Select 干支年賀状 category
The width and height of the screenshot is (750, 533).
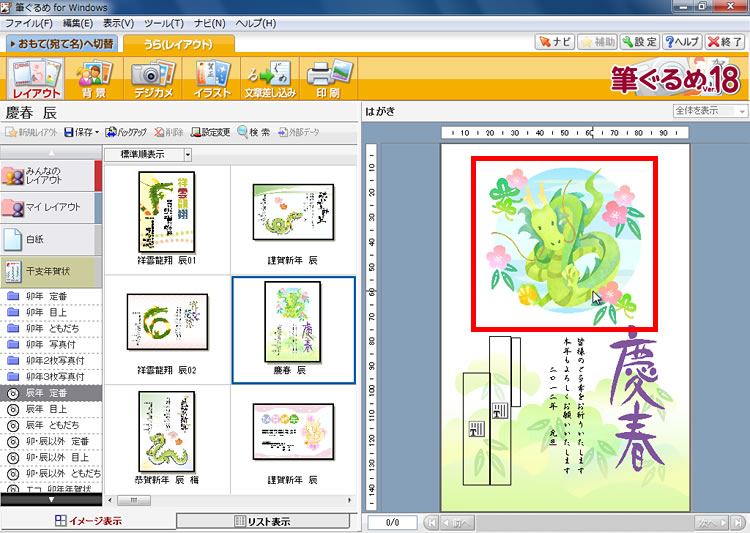pyautogui.click(x=51, y=271)
